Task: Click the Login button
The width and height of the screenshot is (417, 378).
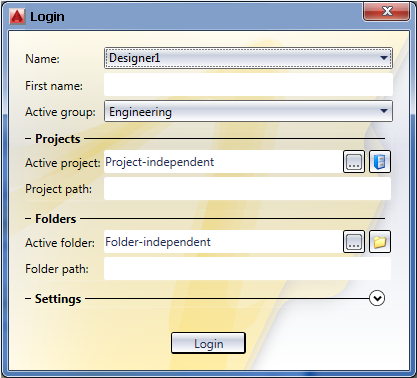Action: (208, 343)
